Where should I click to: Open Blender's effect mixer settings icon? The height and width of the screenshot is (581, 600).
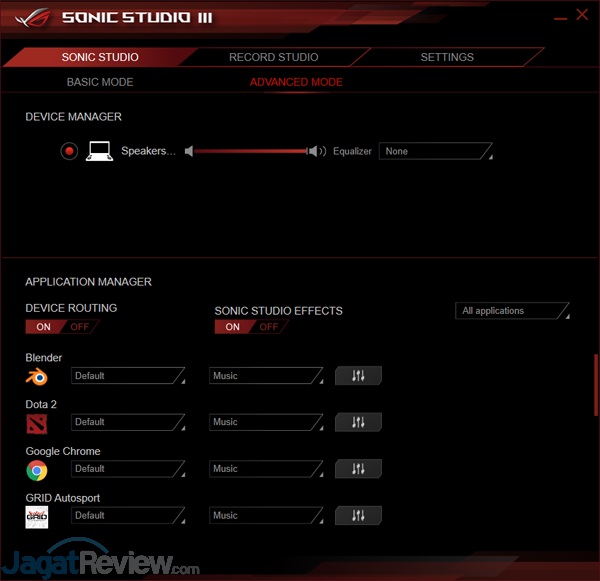click(358, 375)
